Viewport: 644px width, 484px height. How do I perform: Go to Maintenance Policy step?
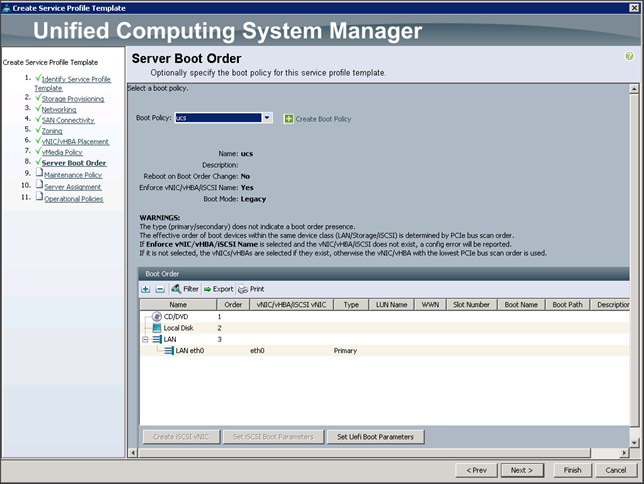(x=73, y=175)
